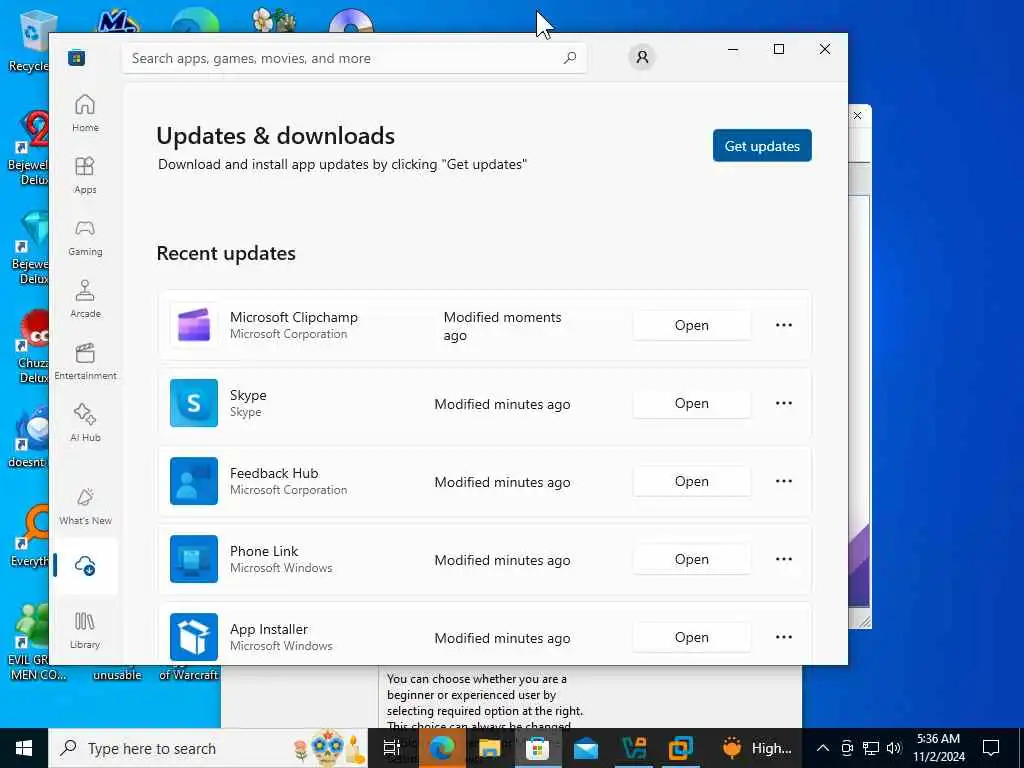Open Phone Link via Open button
The width and height of the screenshot is (1024, 768).
tap(692, 559)
